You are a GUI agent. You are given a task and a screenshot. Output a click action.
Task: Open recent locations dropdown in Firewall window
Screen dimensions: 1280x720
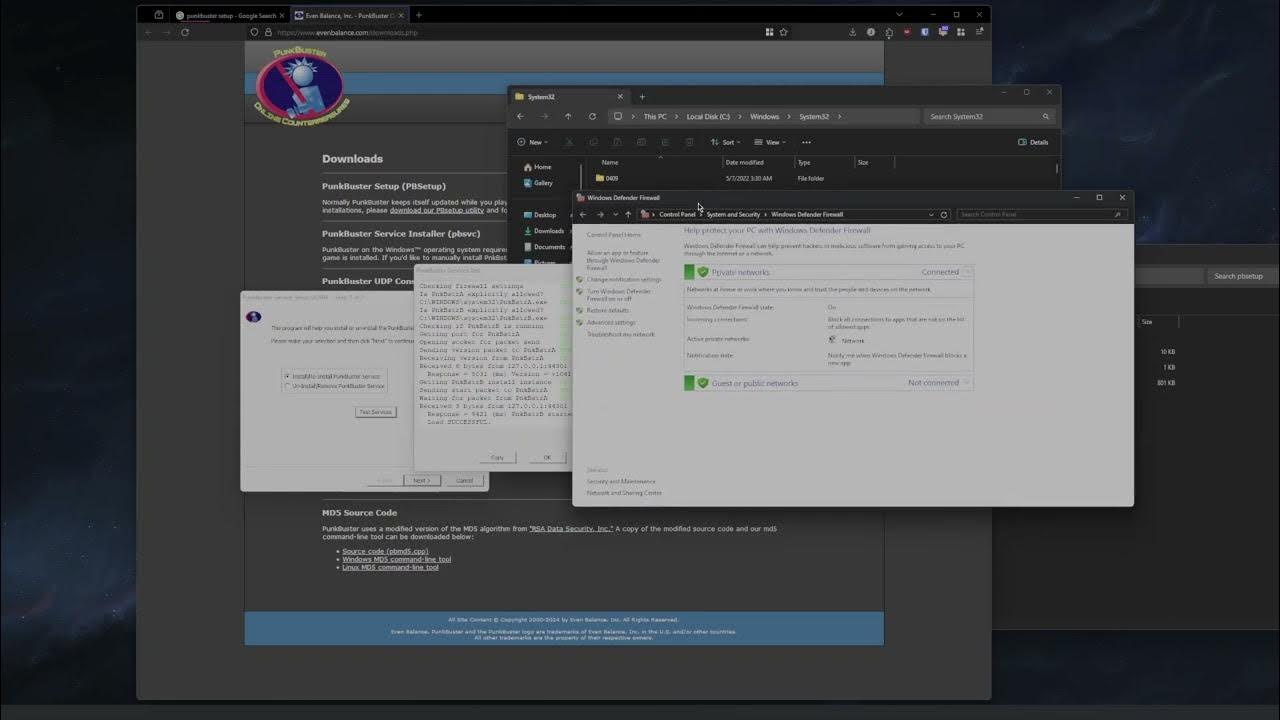(614, 214)
